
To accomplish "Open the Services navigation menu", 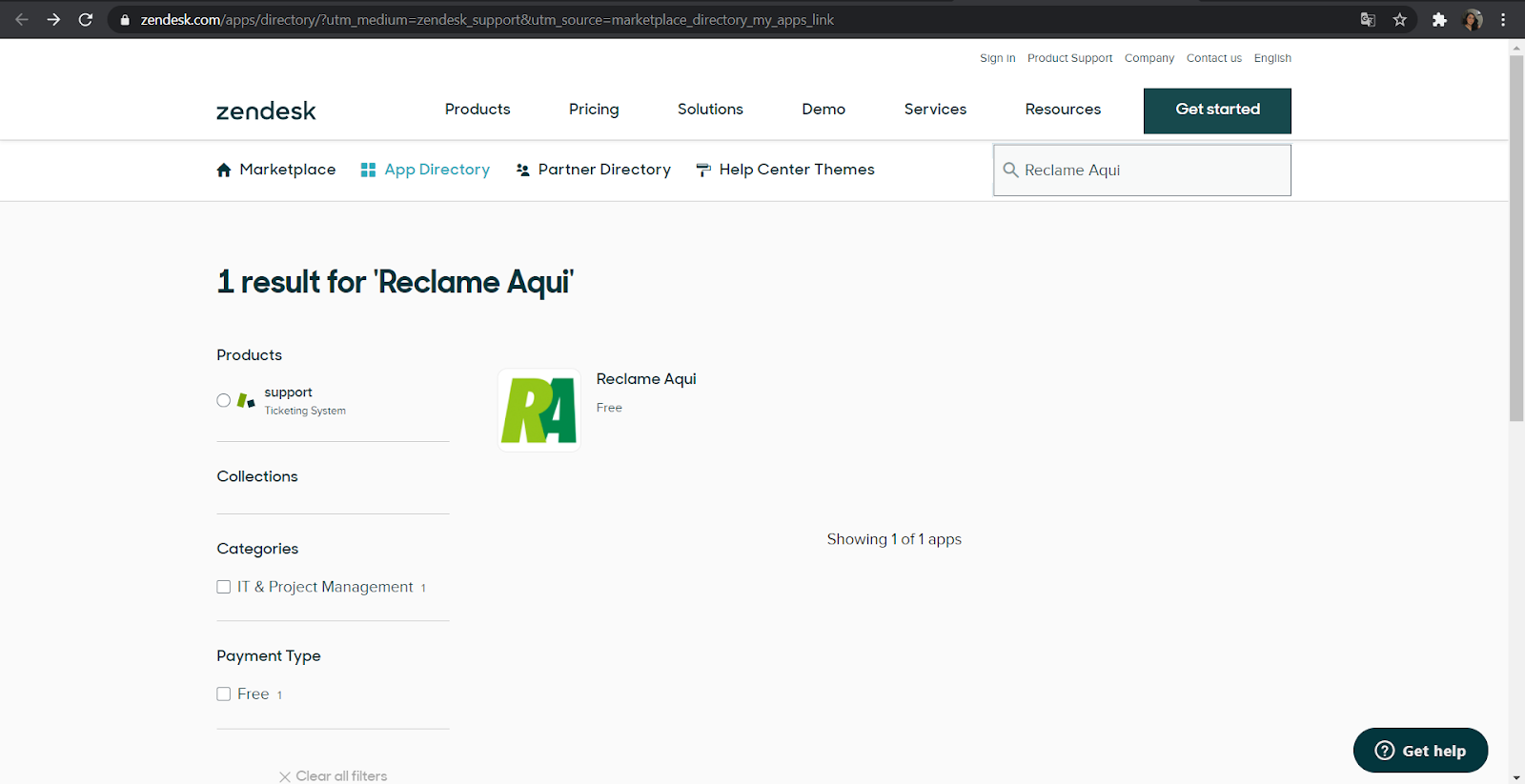I will (x=935, y=110).
